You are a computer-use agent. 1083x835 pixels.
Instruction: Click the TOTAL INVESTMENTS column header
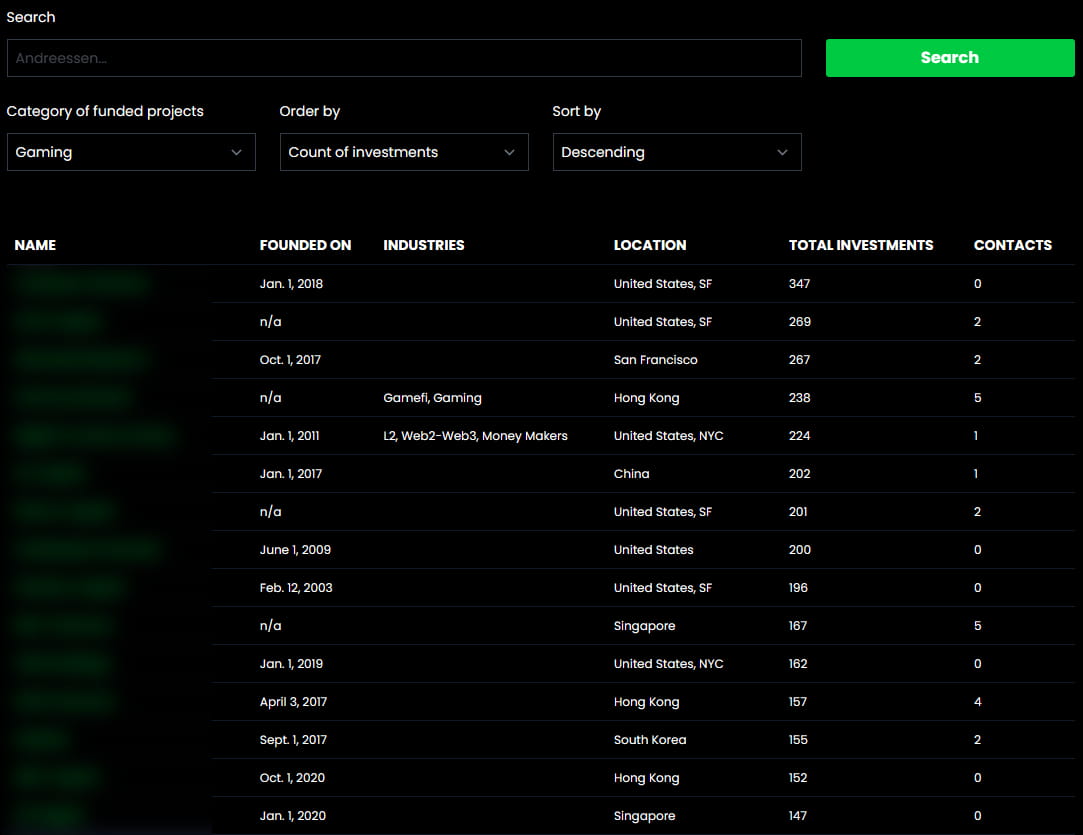(861, 245)
